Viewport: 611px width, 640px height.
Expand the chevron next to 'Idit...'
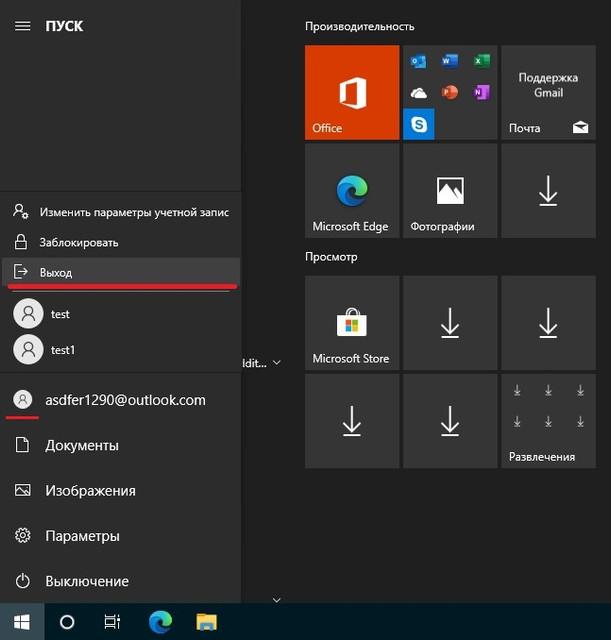click(277, 362)
